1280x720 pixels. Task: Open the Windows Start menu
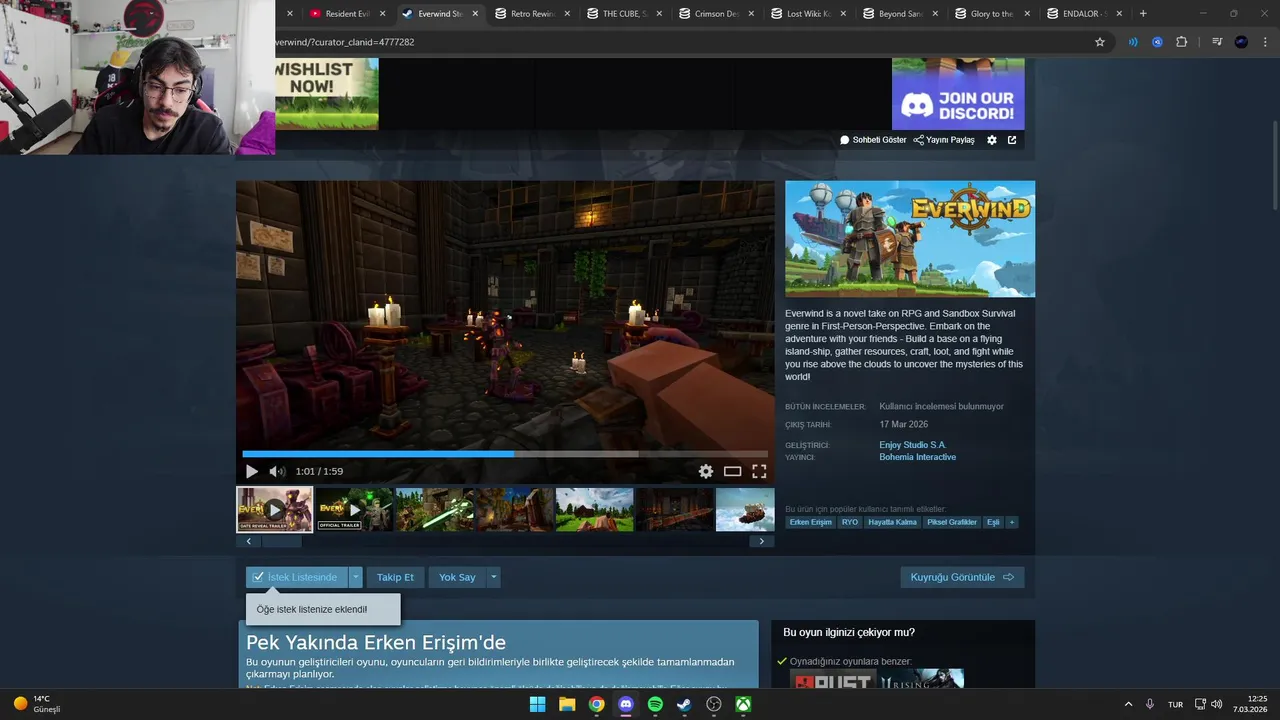[537, 704]
